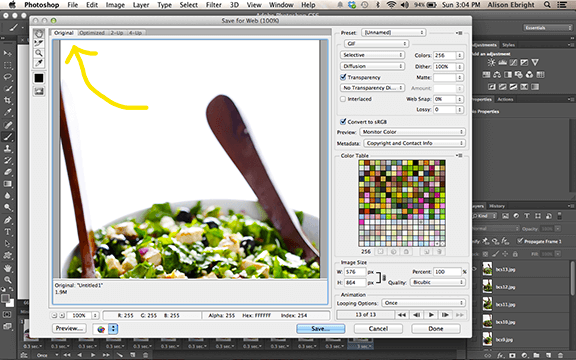The image size is (576, 360).
Task: Select the Gradient tool in Photoshop toolbar
Action: tap(7, 184)
